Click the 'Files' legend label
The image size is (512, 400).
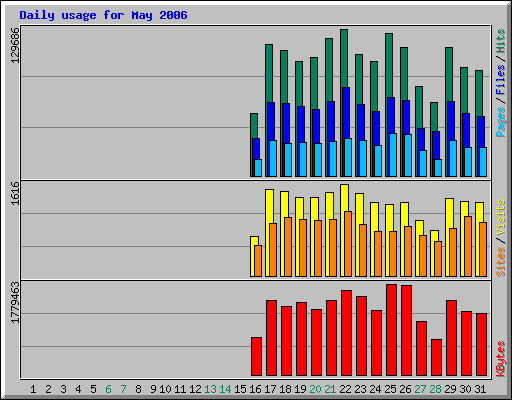(x=500, y=80)
